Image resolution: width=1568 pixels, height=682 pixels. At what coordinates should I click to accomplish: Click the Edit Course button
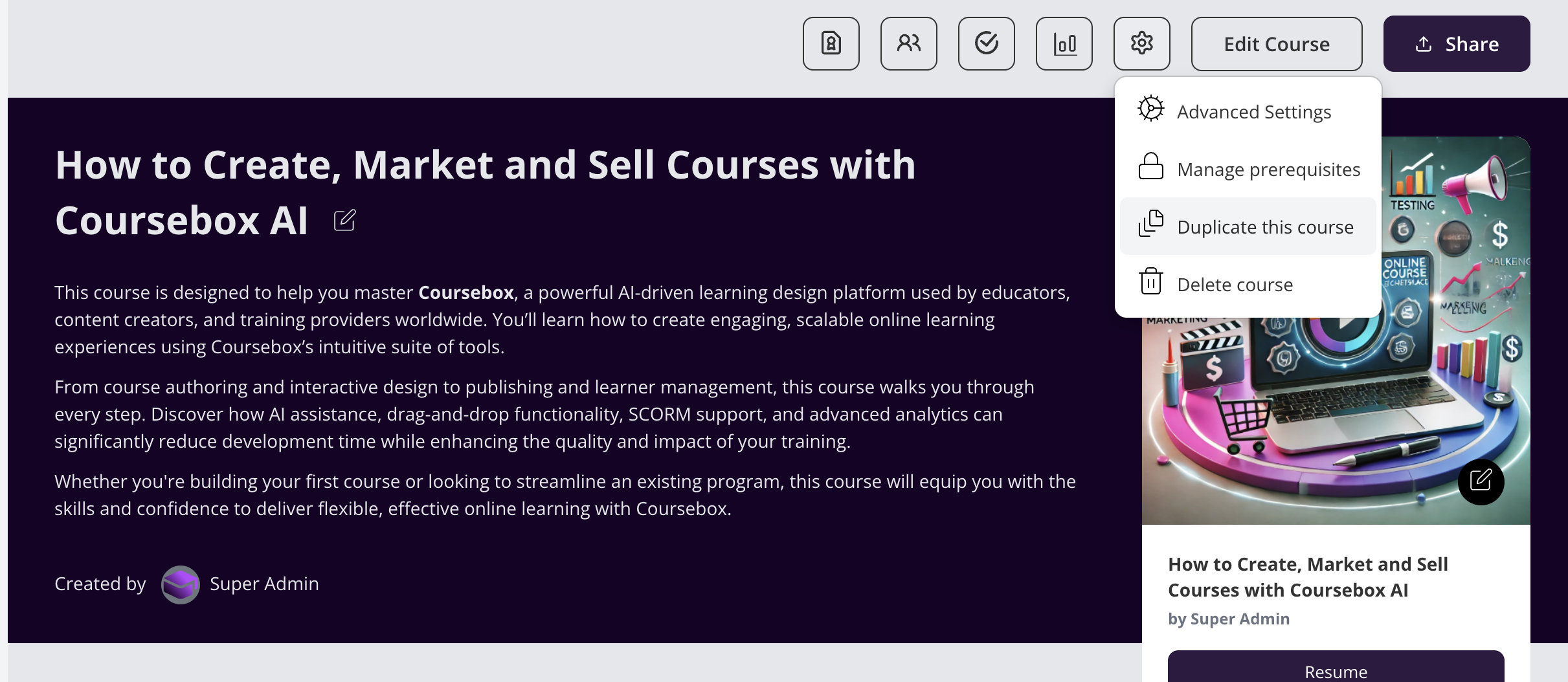[x=1277, y=44]
